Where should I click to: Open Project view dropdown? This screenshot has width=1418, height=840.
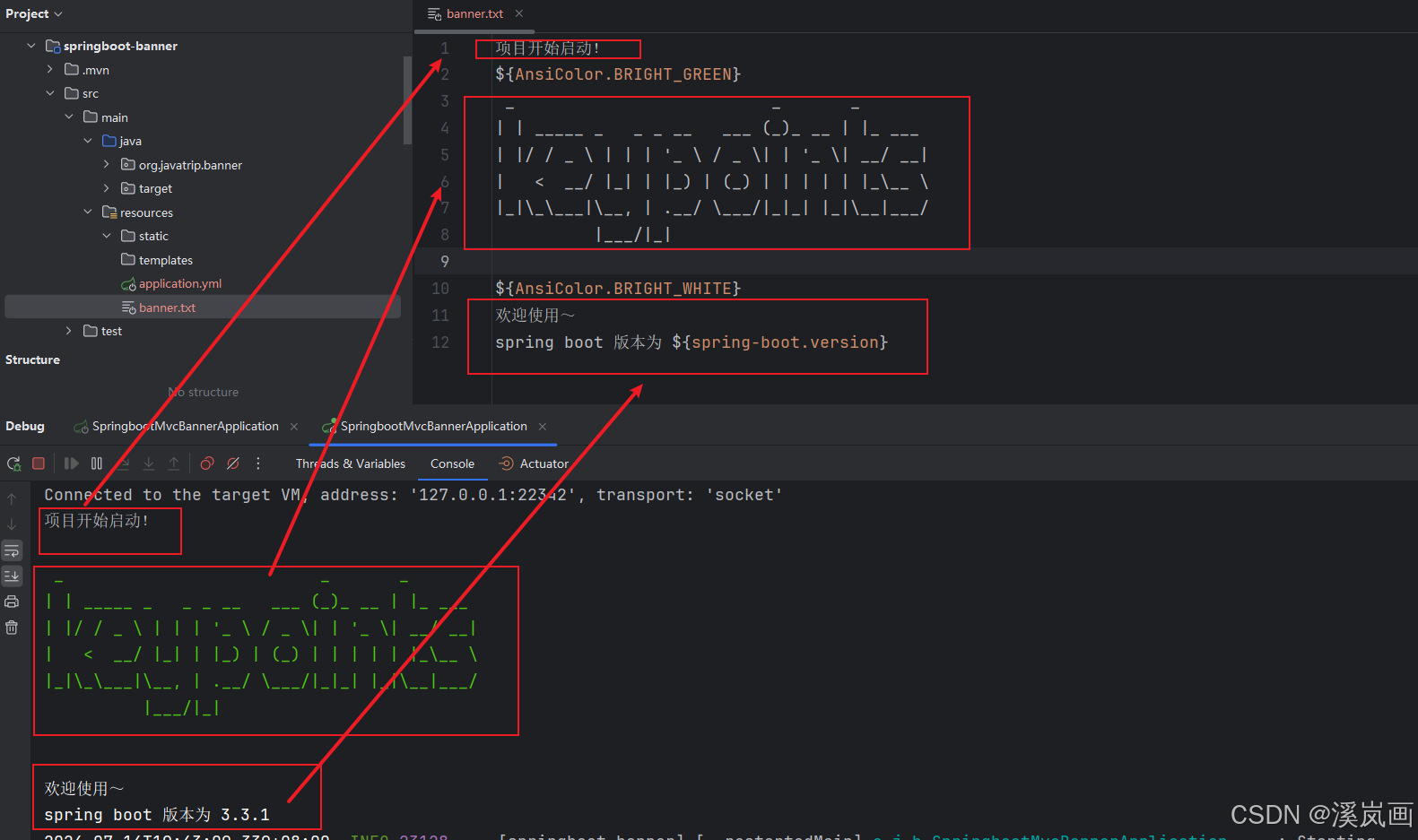pyautogui.click(x=34, y=14)
